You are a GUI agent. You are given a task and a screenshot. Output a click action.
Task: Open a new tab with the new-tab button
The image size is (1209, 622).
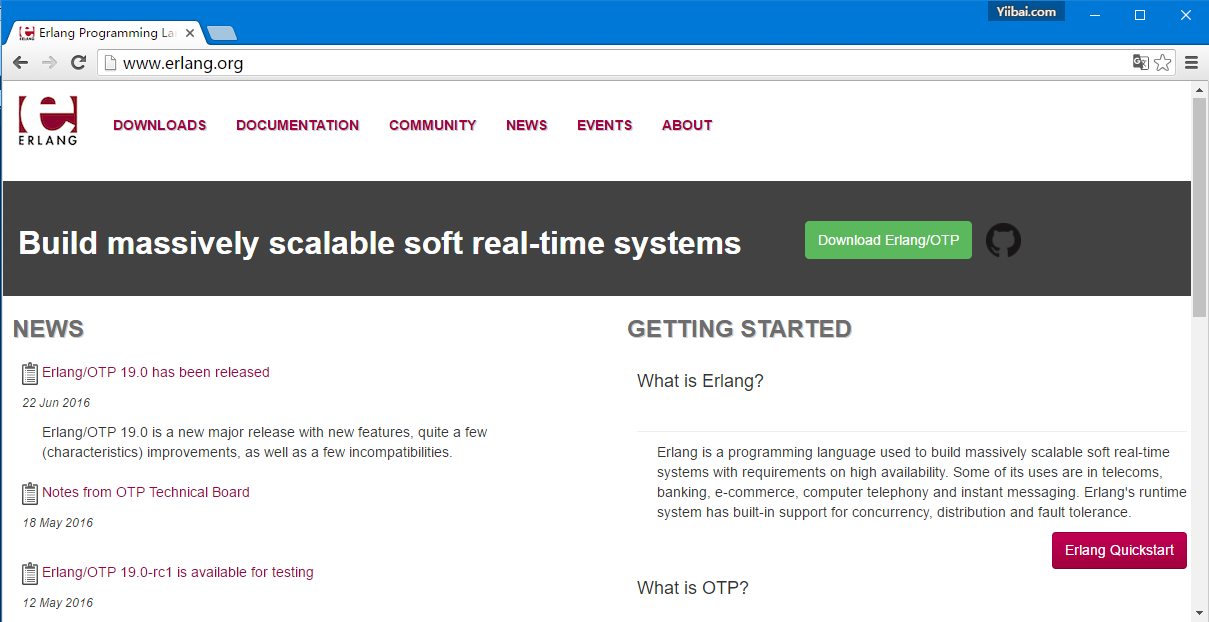(x=222, y=33)
